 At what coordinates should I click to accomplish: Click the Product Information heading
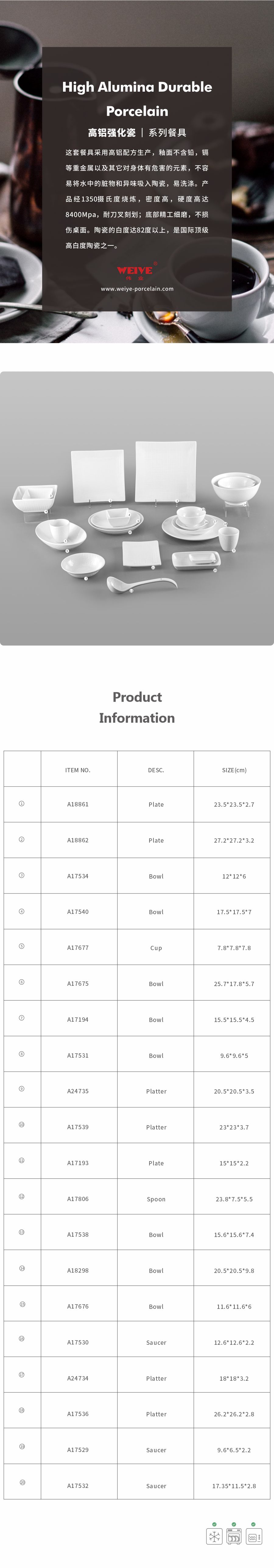(137, 707)
